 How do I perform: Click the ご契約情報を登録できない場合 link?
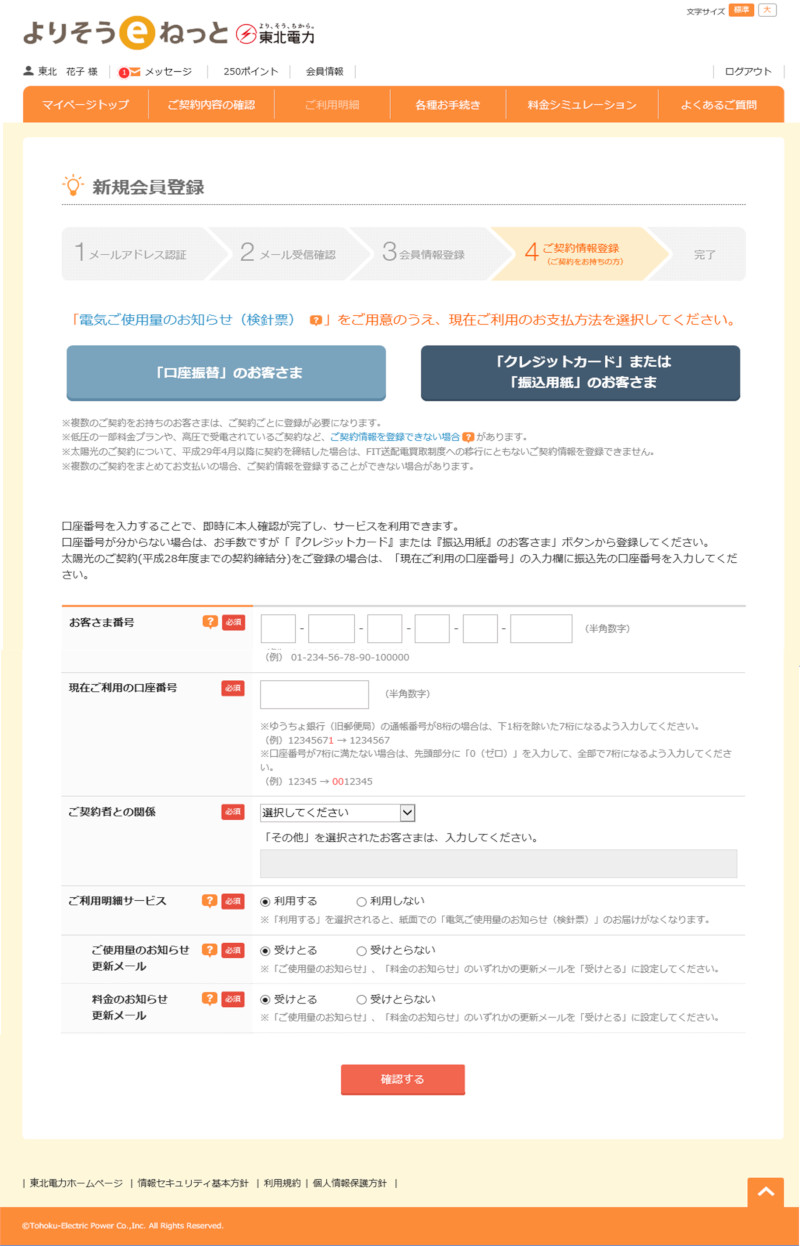(395, 437)
